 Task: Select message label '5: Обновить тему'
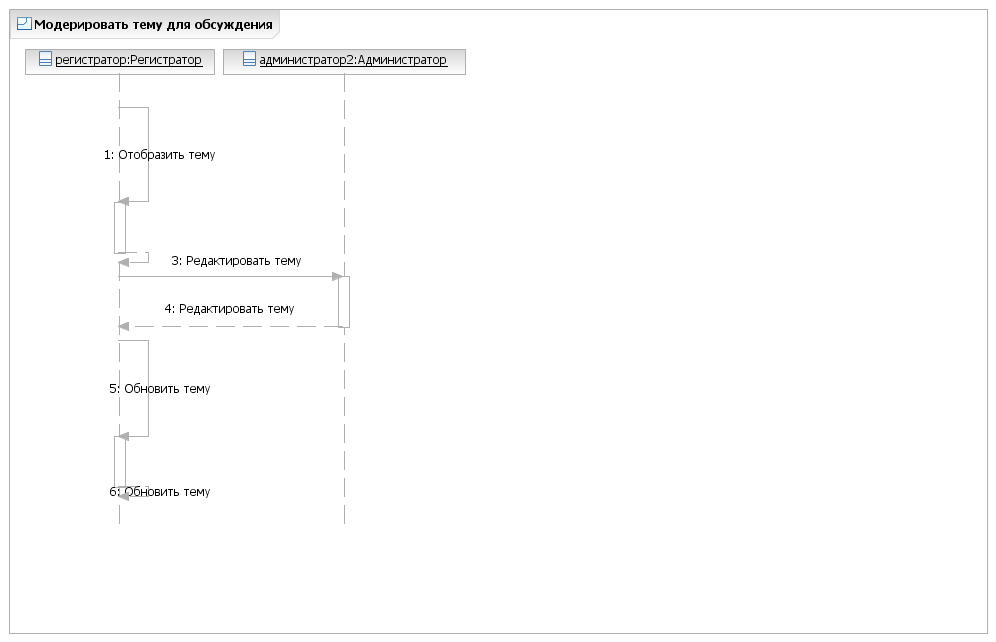[159, 389]
